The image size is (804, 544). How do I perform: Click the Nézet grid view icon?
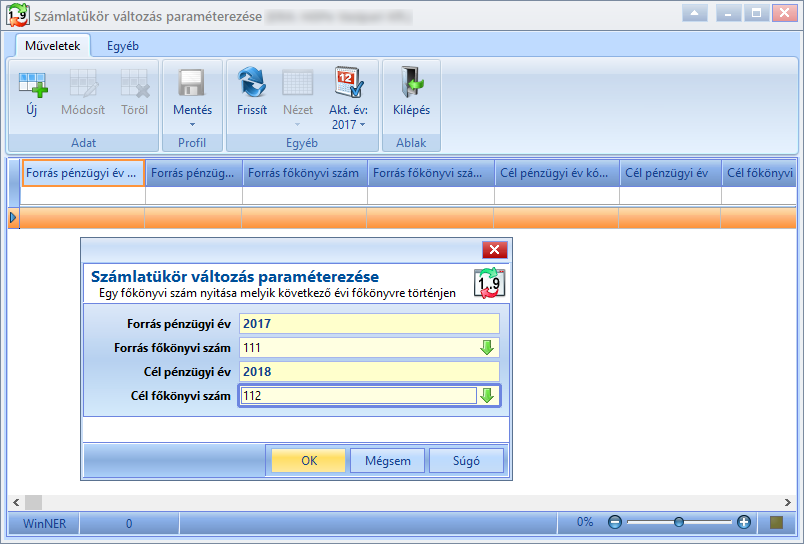[x=298, y=83]
